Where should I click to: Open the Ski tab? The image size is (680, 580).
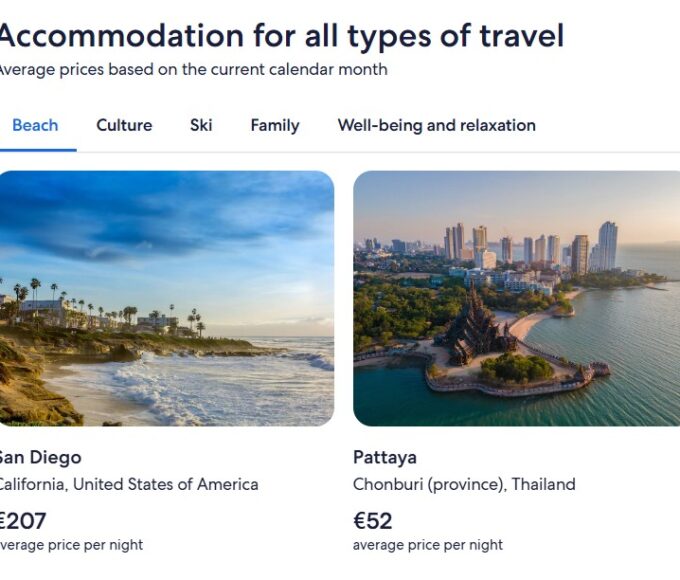point(201,126)
